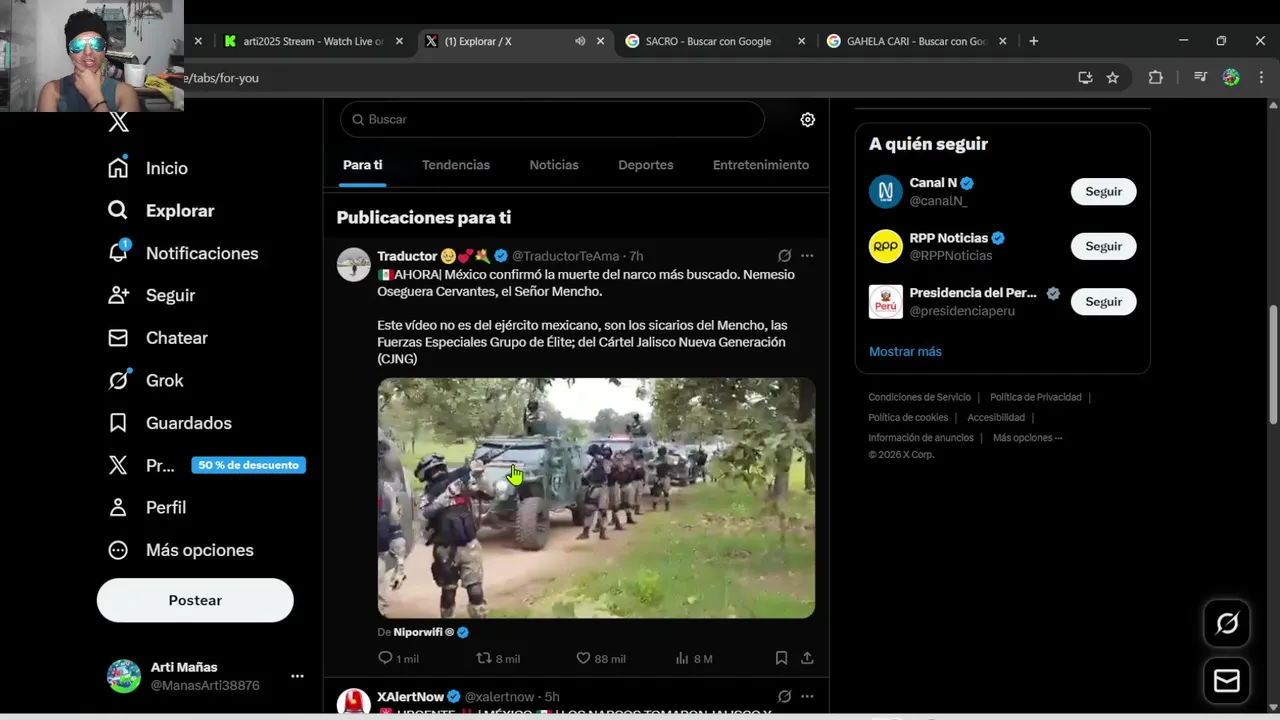Switch to the Entretenimiento tab

[761, 165]
